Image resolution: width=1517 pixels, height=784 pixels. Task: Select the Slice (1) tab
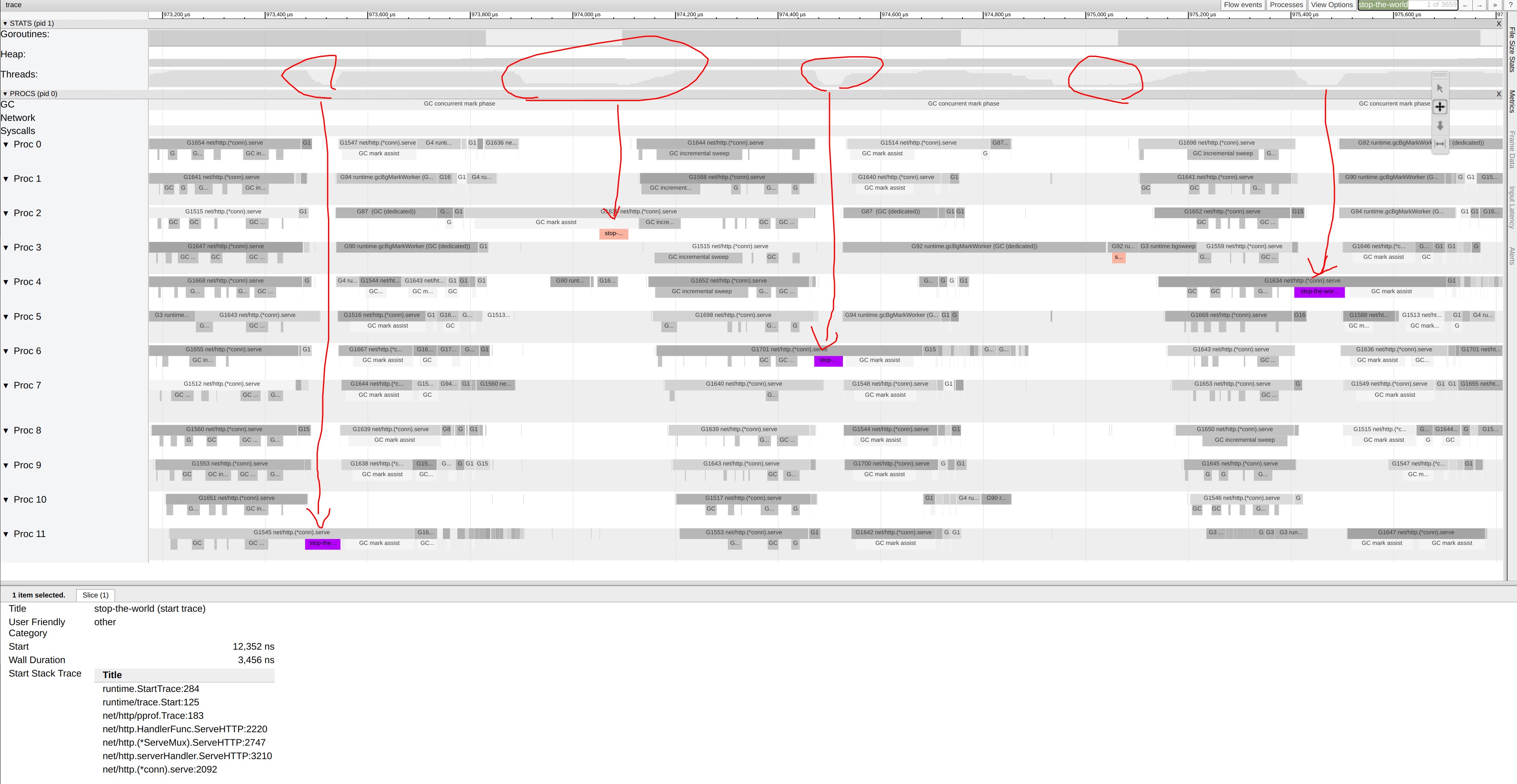click(x=95, y=595)
